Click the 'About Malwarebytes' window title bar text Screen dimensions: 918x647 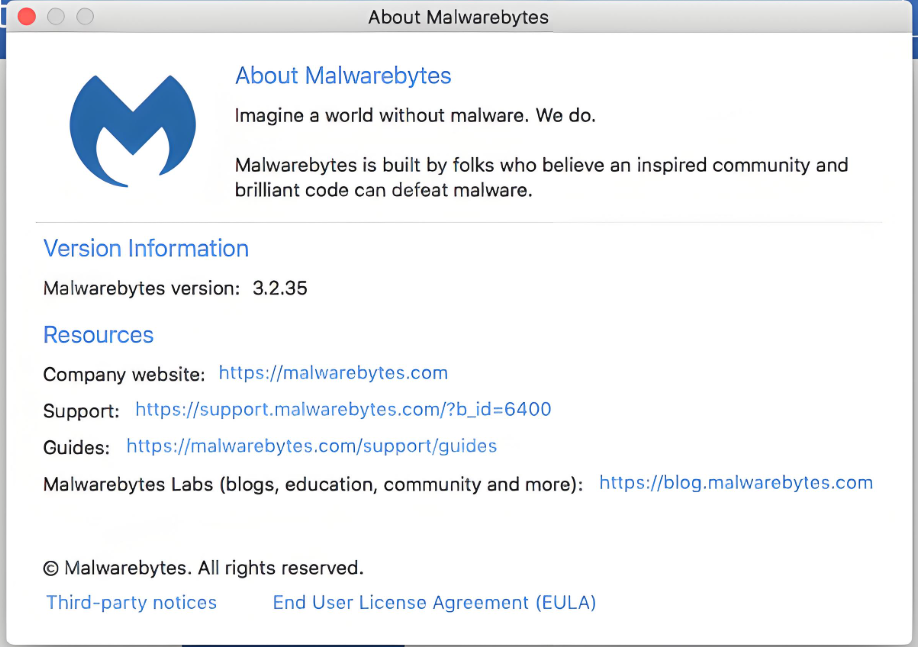[x=458, y=17]
